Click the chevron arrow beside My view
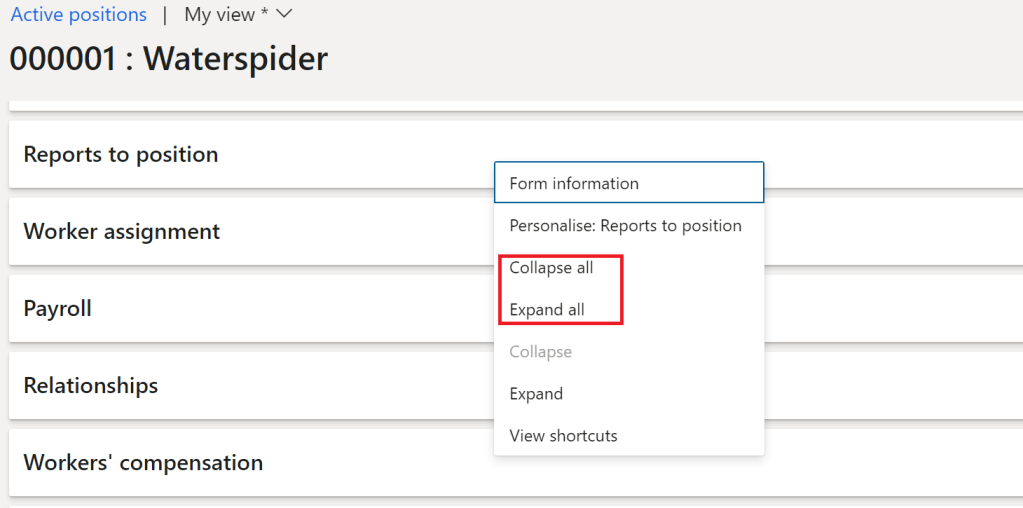This screenshot has height=508, width=1023. point(283,15)
